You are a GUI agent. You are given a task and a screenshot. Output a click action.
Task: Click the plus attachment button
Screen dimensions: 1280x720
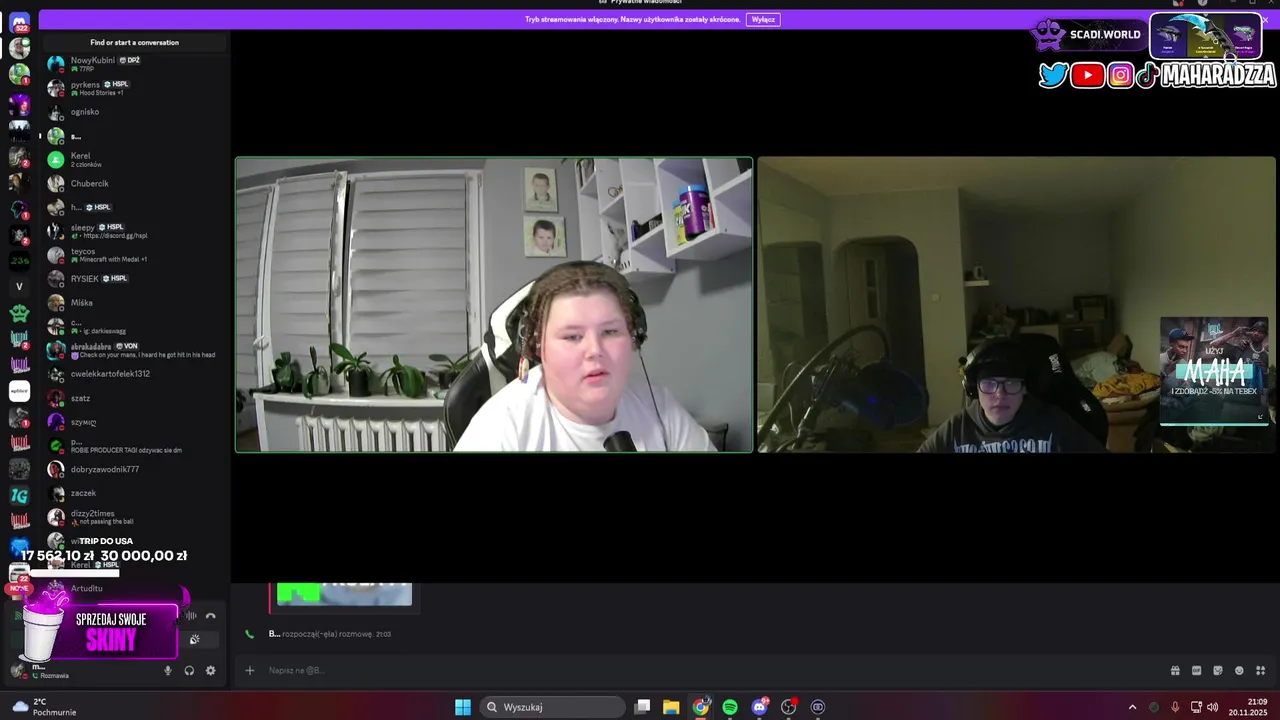(250, 670)
